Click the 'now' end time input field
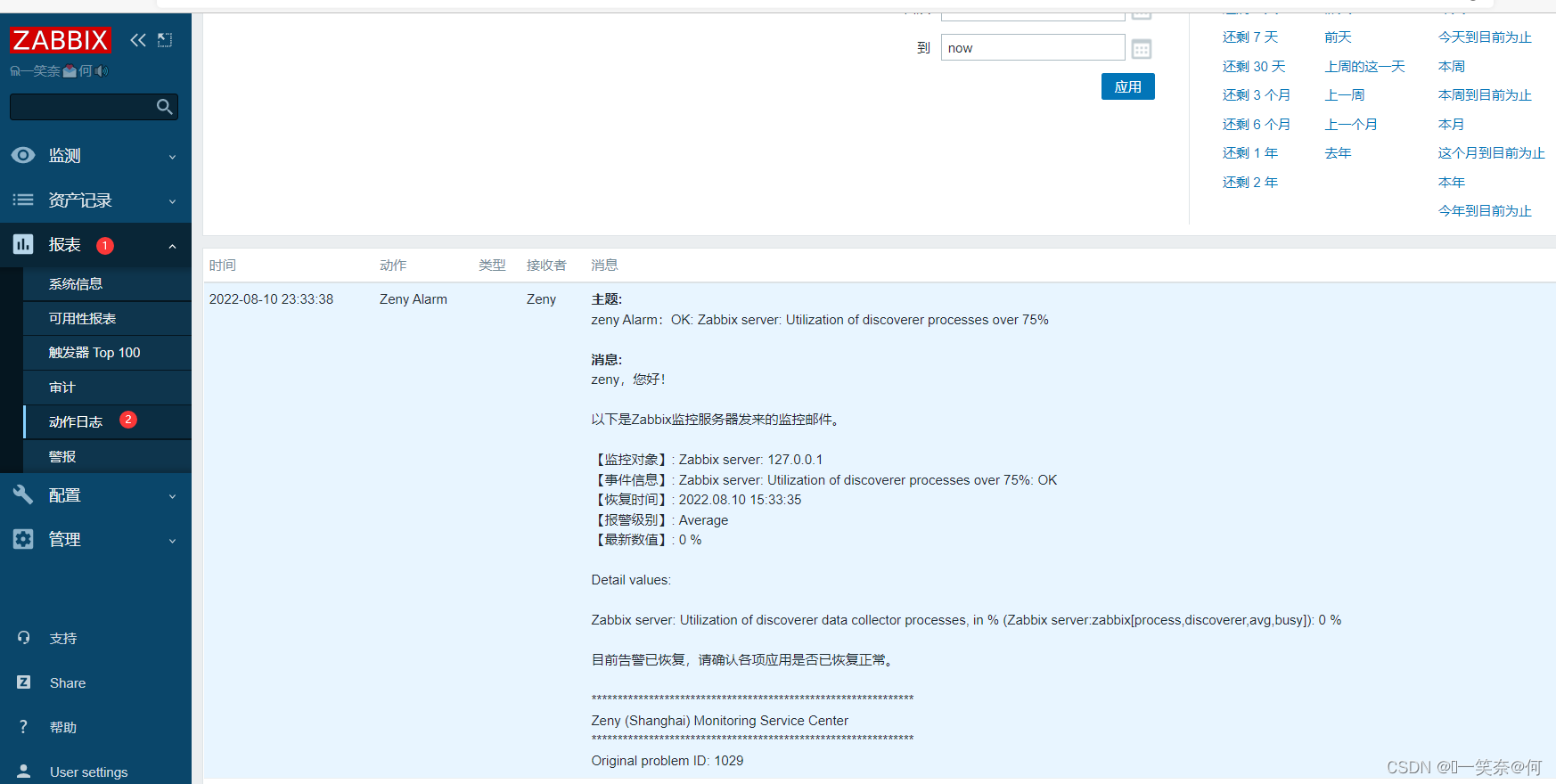1556x784 pixels. coord(1033,48)
